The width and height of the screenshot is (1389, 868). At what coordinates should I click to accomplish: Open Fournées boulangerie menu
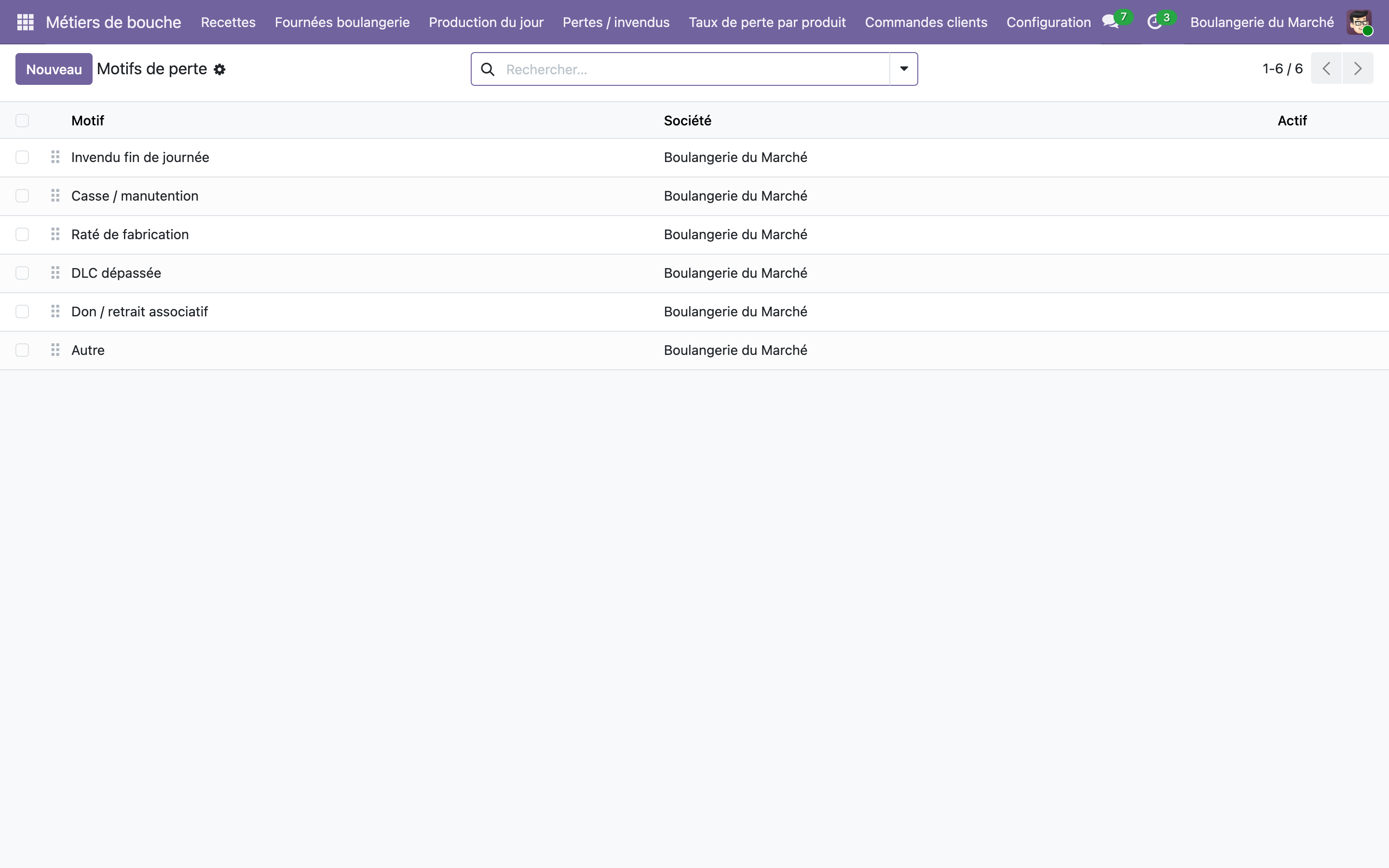point(342,22)
